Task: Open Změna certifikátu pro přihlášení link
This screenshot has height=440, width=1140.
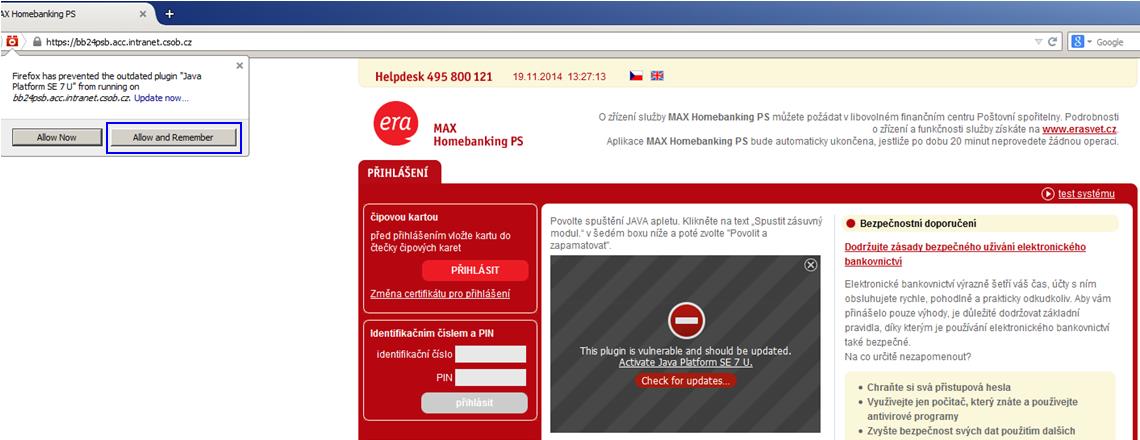Action: (441, 294)
